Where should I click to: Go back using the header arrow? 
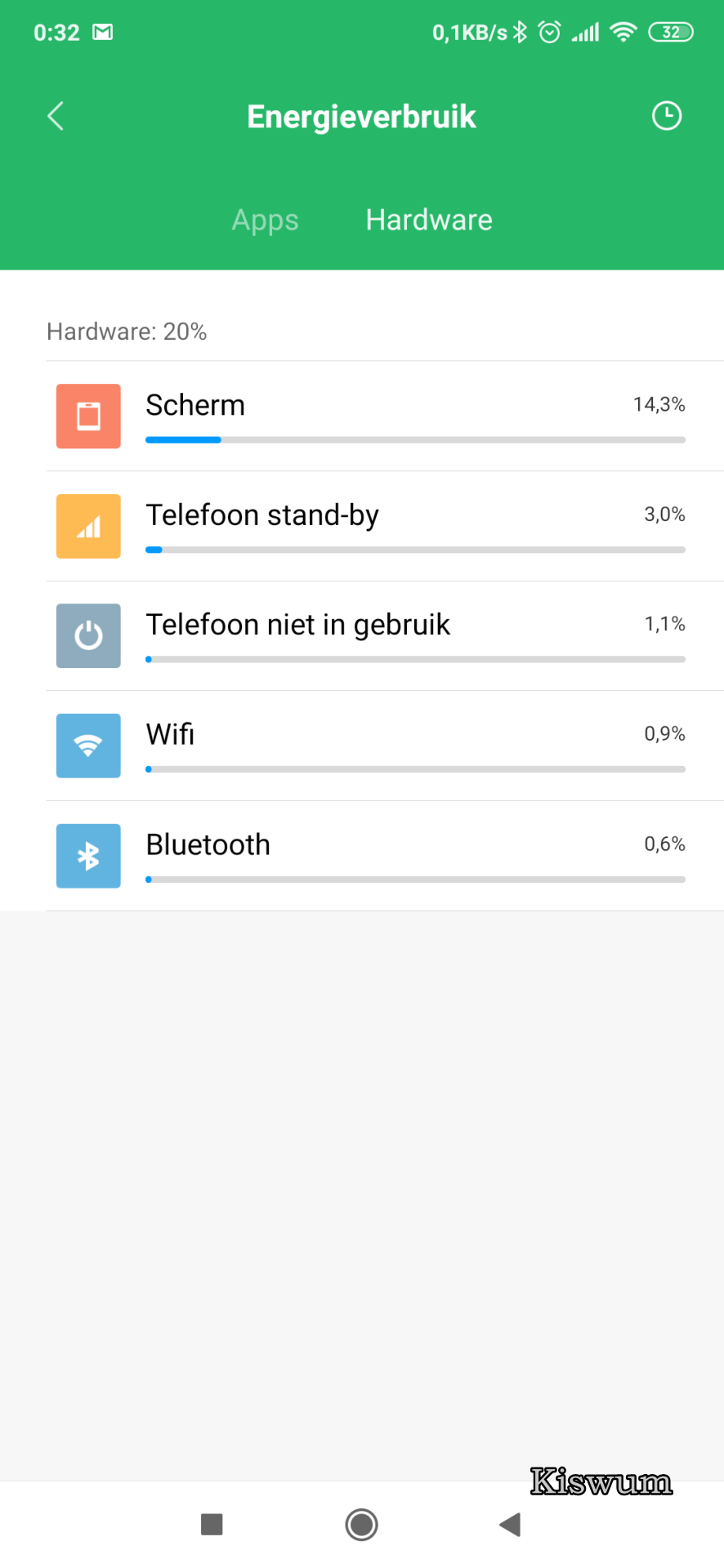(x=56, y=116)
